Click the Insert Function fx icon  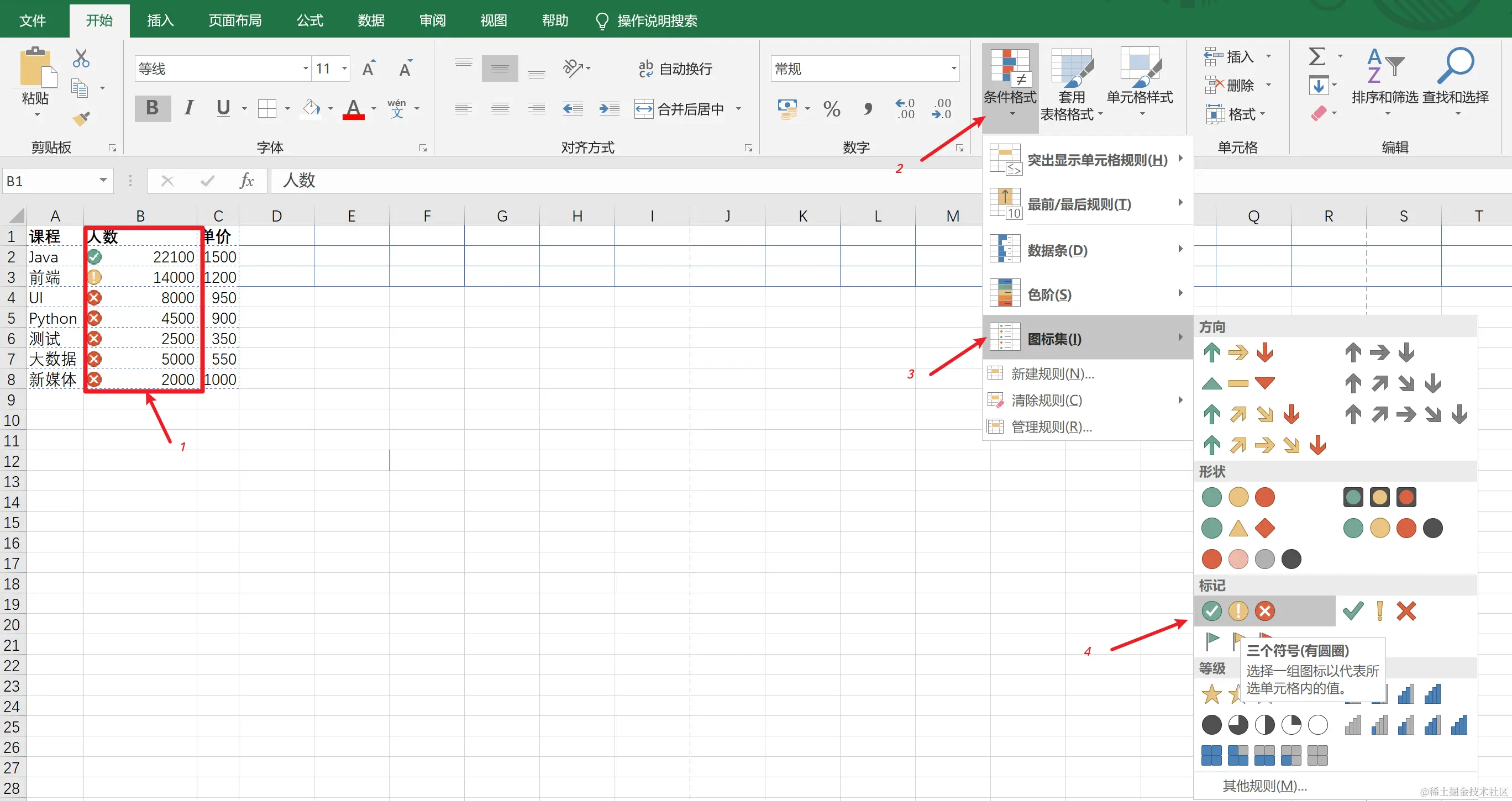click(x=246, y=181)
